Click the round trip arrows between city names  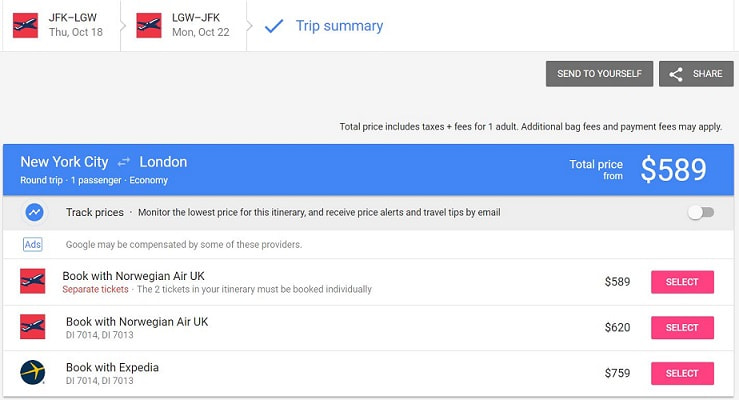pos(123,162)
